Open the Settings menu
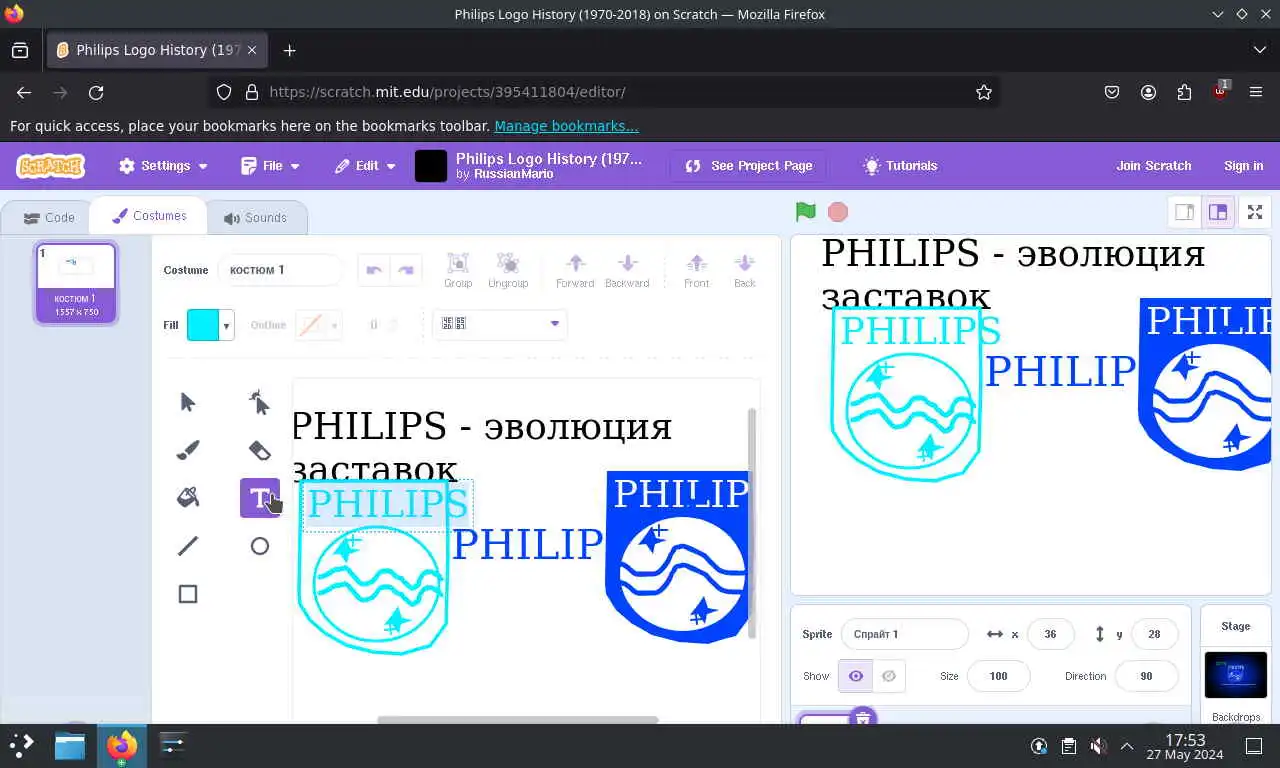The image size is (1280, 768). 163,166
